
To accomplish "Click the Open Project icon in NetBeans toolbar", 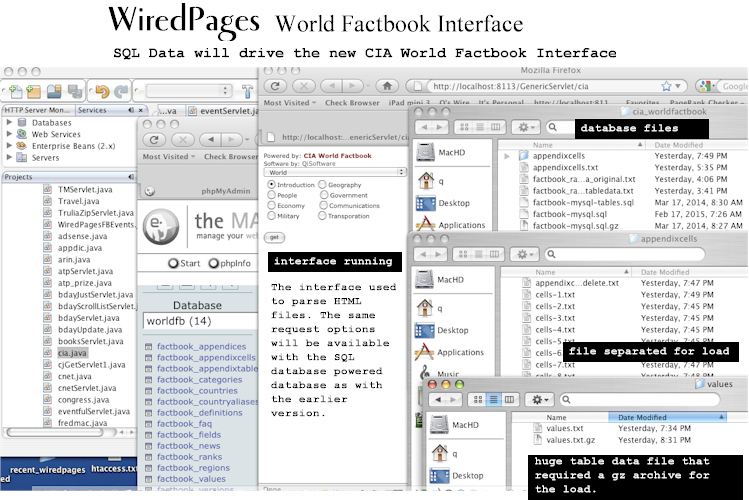I will pyautogui.click(x=54, y=91).
